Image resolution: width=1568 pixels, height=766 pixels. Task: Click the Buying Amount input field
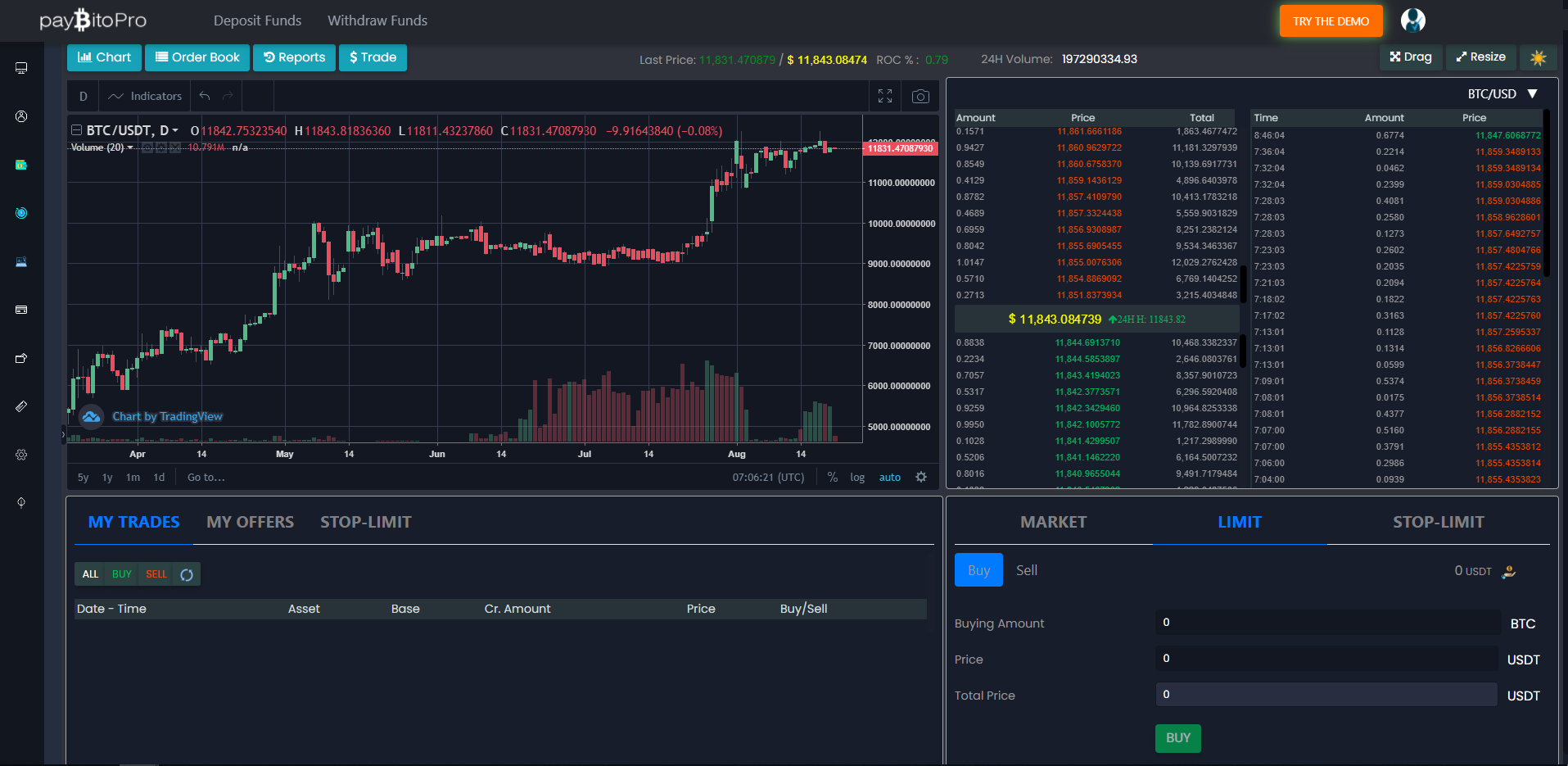tap(1326, 623)
